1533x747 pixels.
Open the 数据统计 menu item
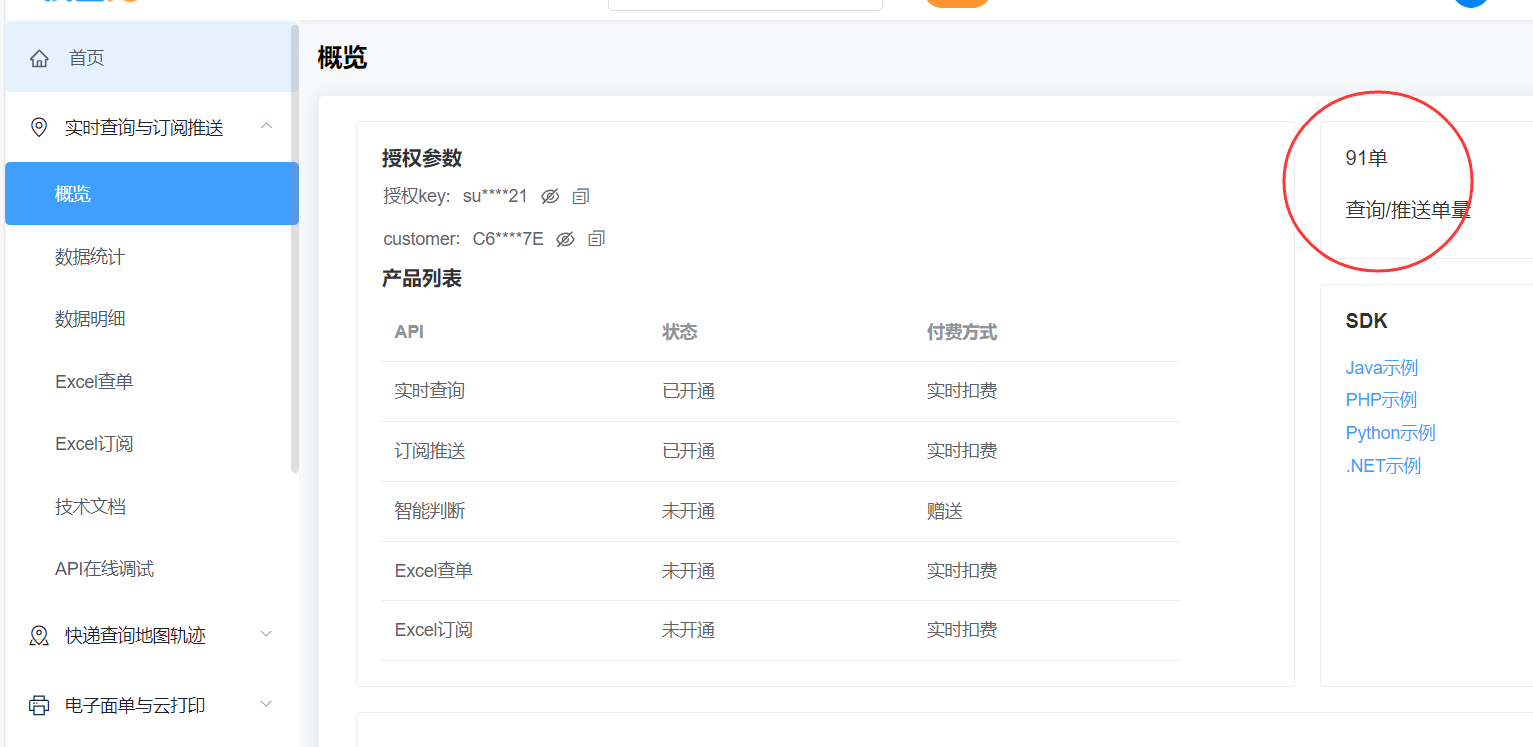pyautogui.click(x=90, y=257)
